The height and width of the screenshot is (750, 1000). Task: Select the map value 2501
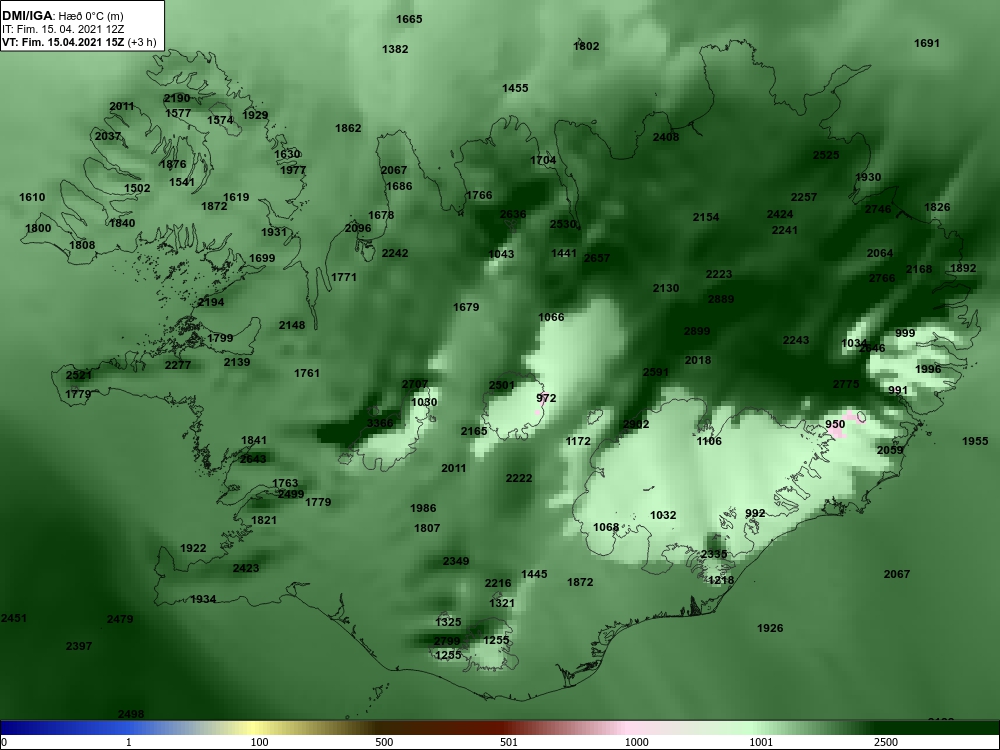click(501, 385)
